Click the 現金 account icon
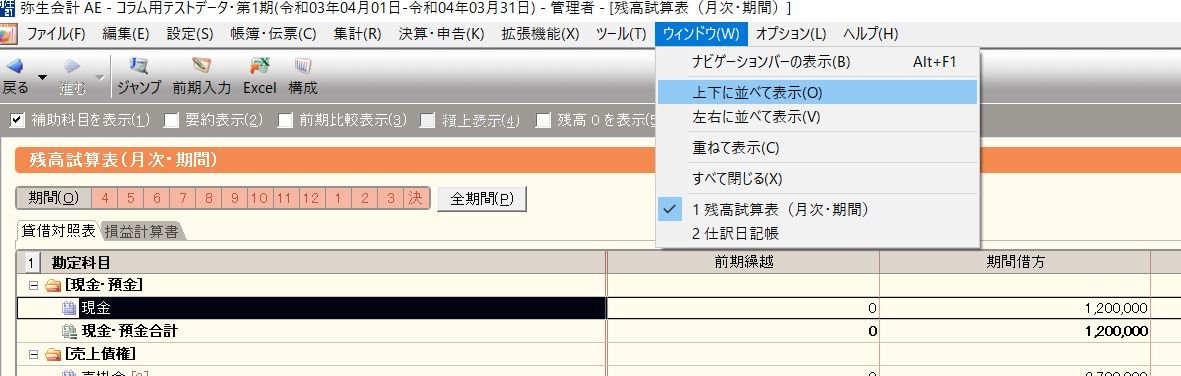1181x376 pixels. tap(69, 307)
